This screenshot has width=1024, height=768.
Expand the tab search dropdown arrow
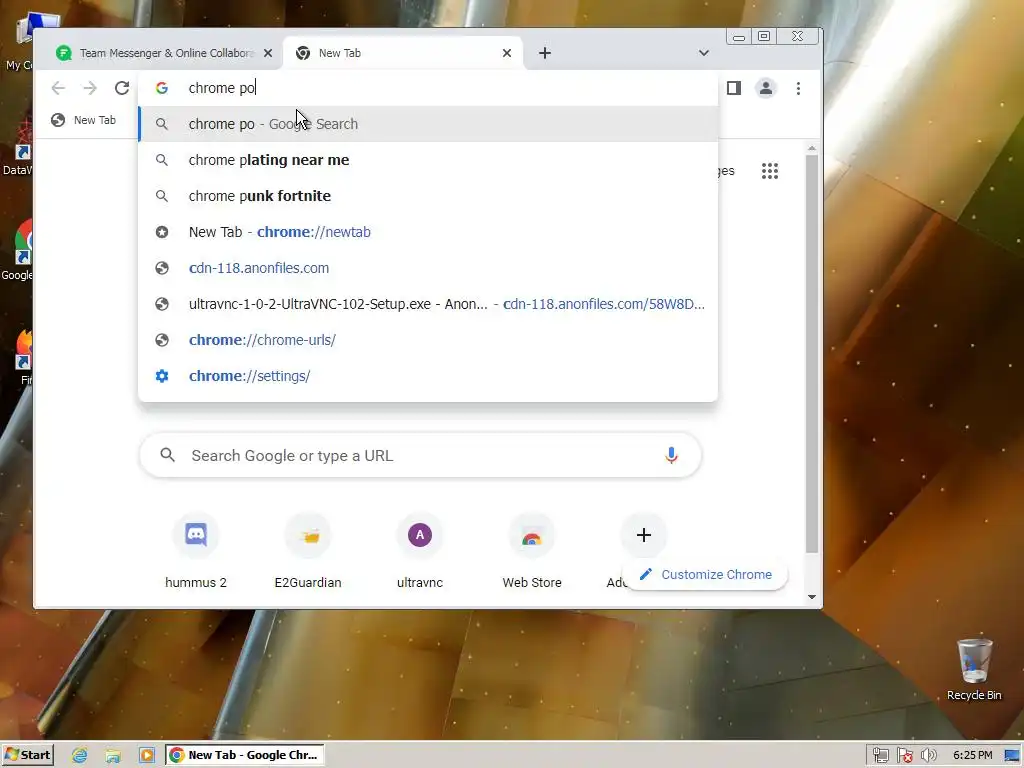coord(703,53)
